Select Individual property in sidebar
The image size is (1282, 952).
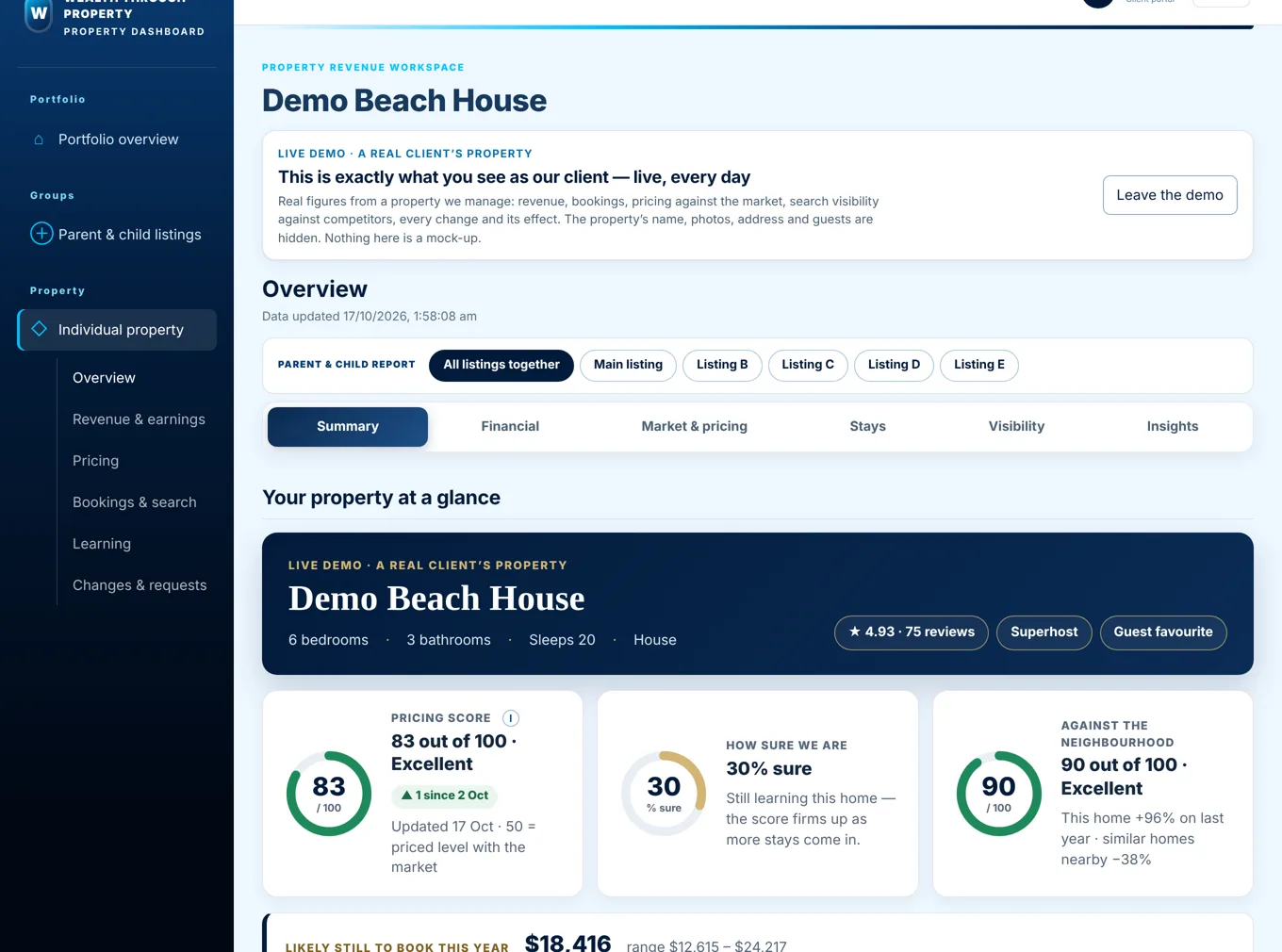coord(117,330)
